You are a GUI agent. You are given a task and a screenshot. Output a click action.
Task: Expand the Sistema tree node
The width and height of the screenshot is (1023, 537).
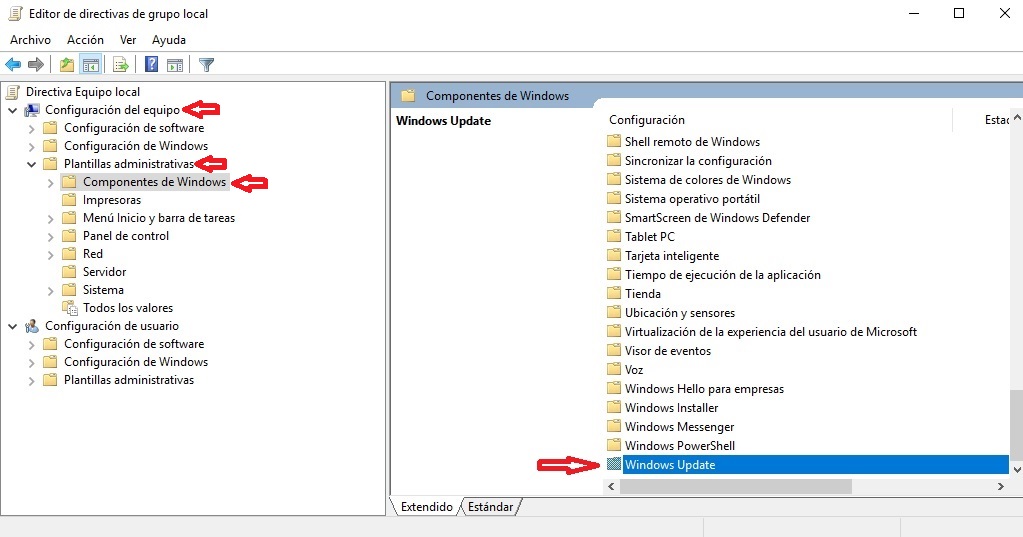tap(50, 290)
